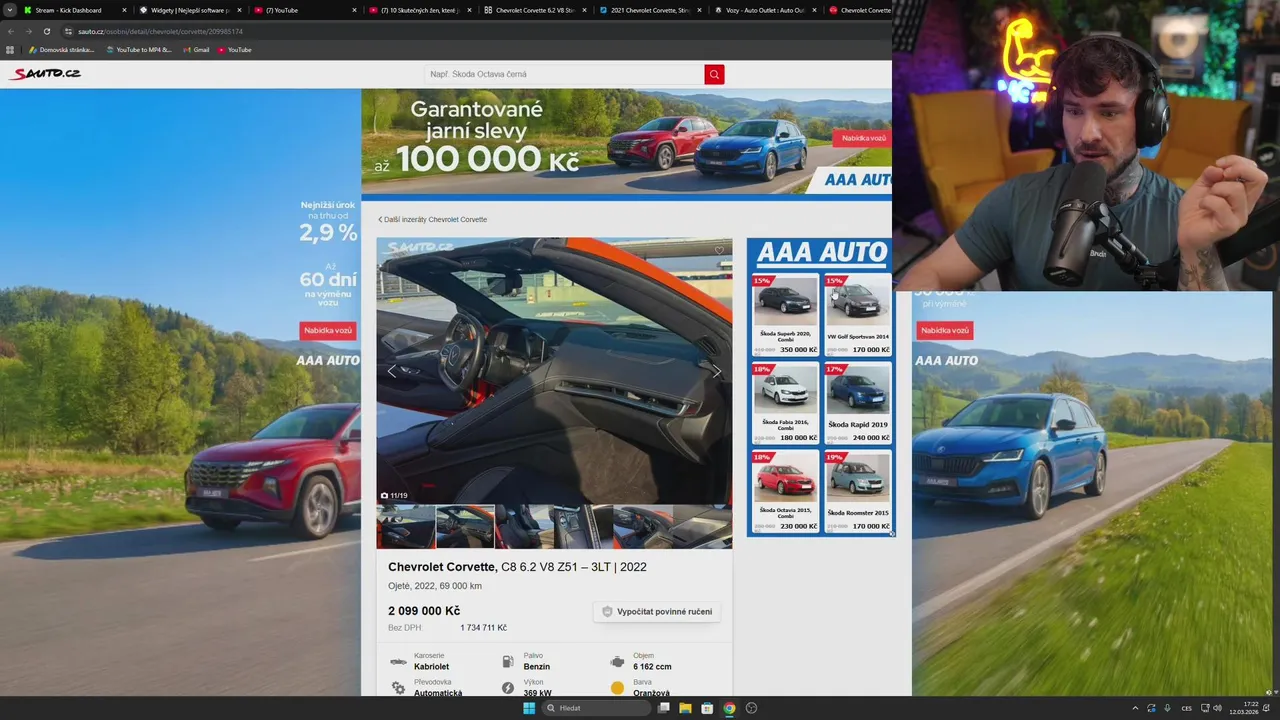1280x720 pixels.
Task: Switch to 2021 Chevrolet Corvette tab
Action: click(651, 10)
